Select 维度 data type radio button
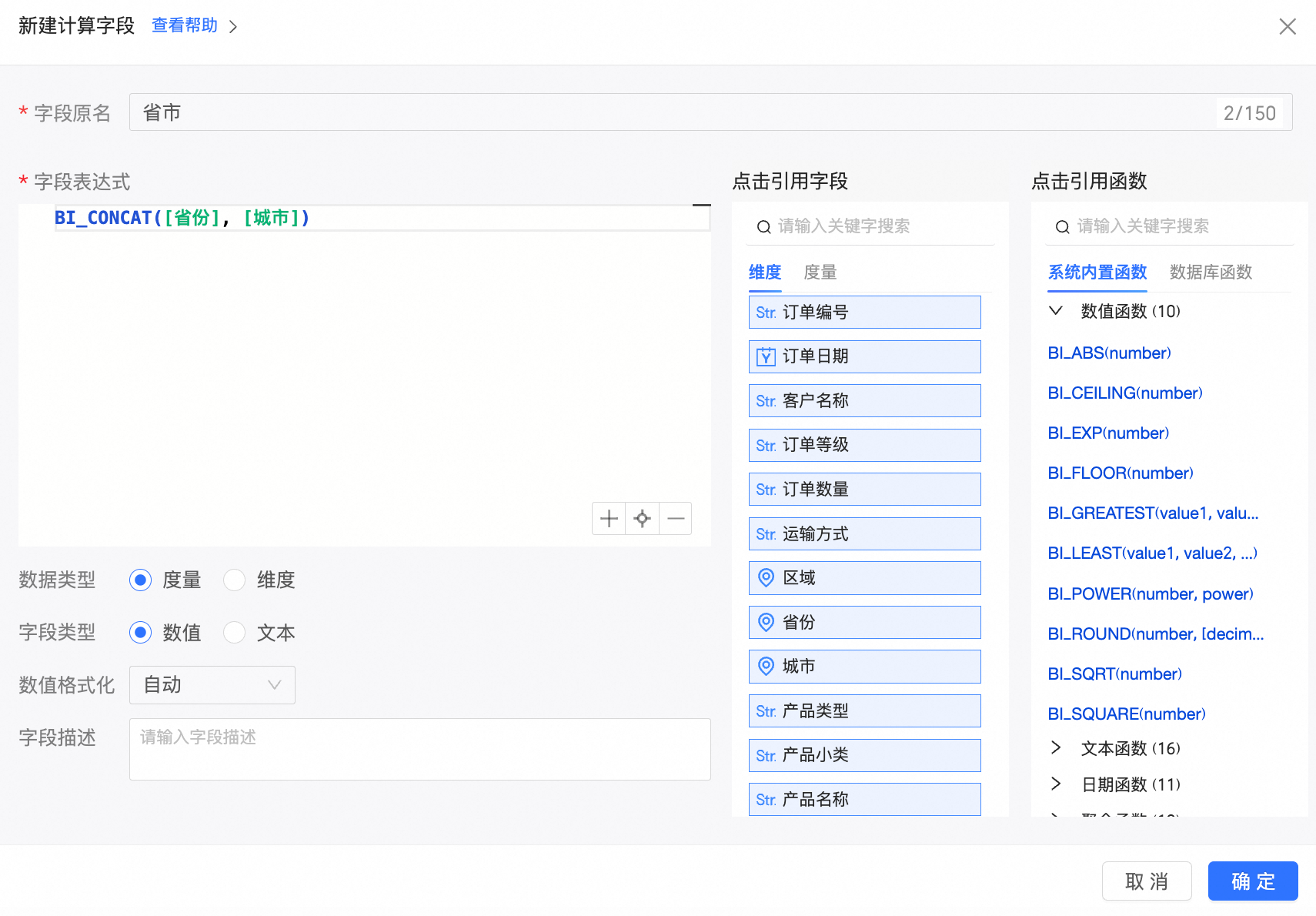 point(234,580)
